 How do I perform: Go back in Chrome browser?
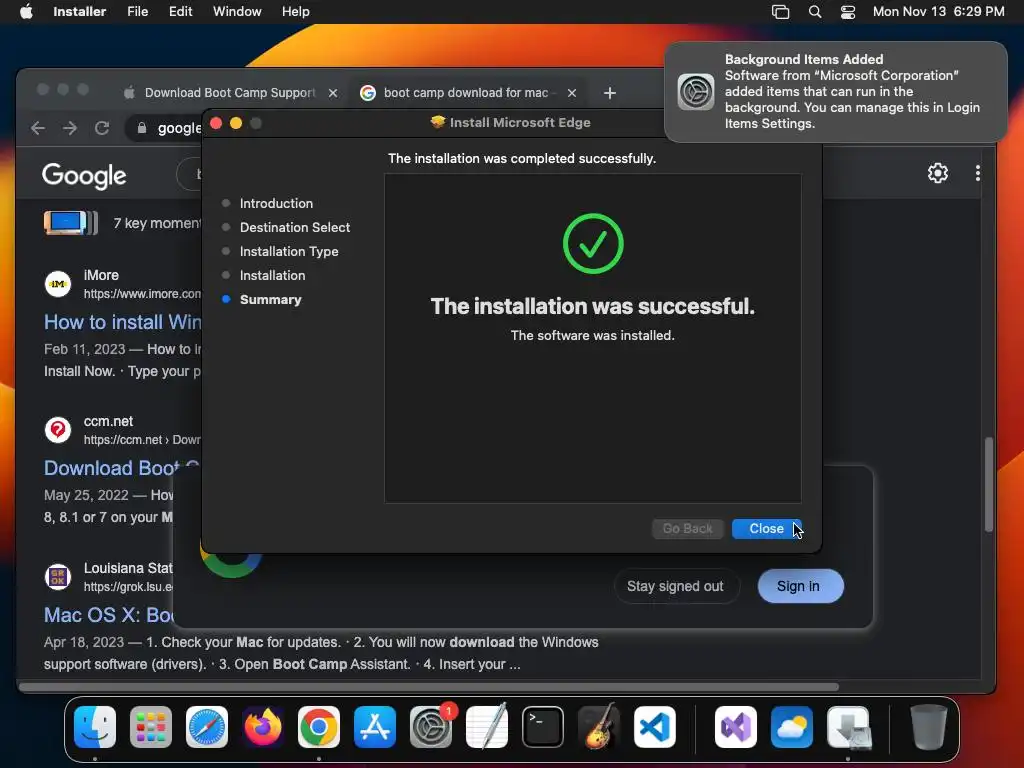click(38, 128)
